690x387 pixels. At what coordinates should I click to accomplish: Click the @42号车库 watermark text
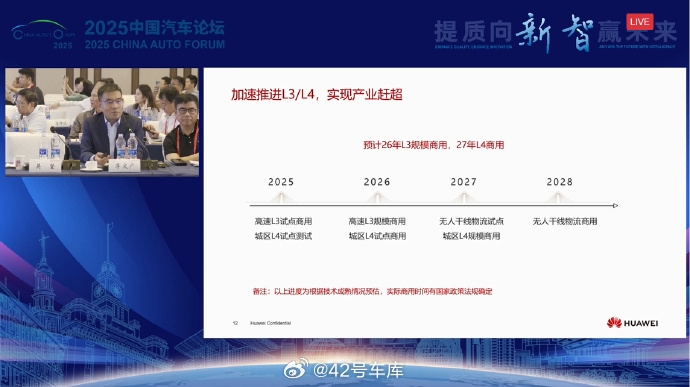pyautogui.click(x=358, y=370)
